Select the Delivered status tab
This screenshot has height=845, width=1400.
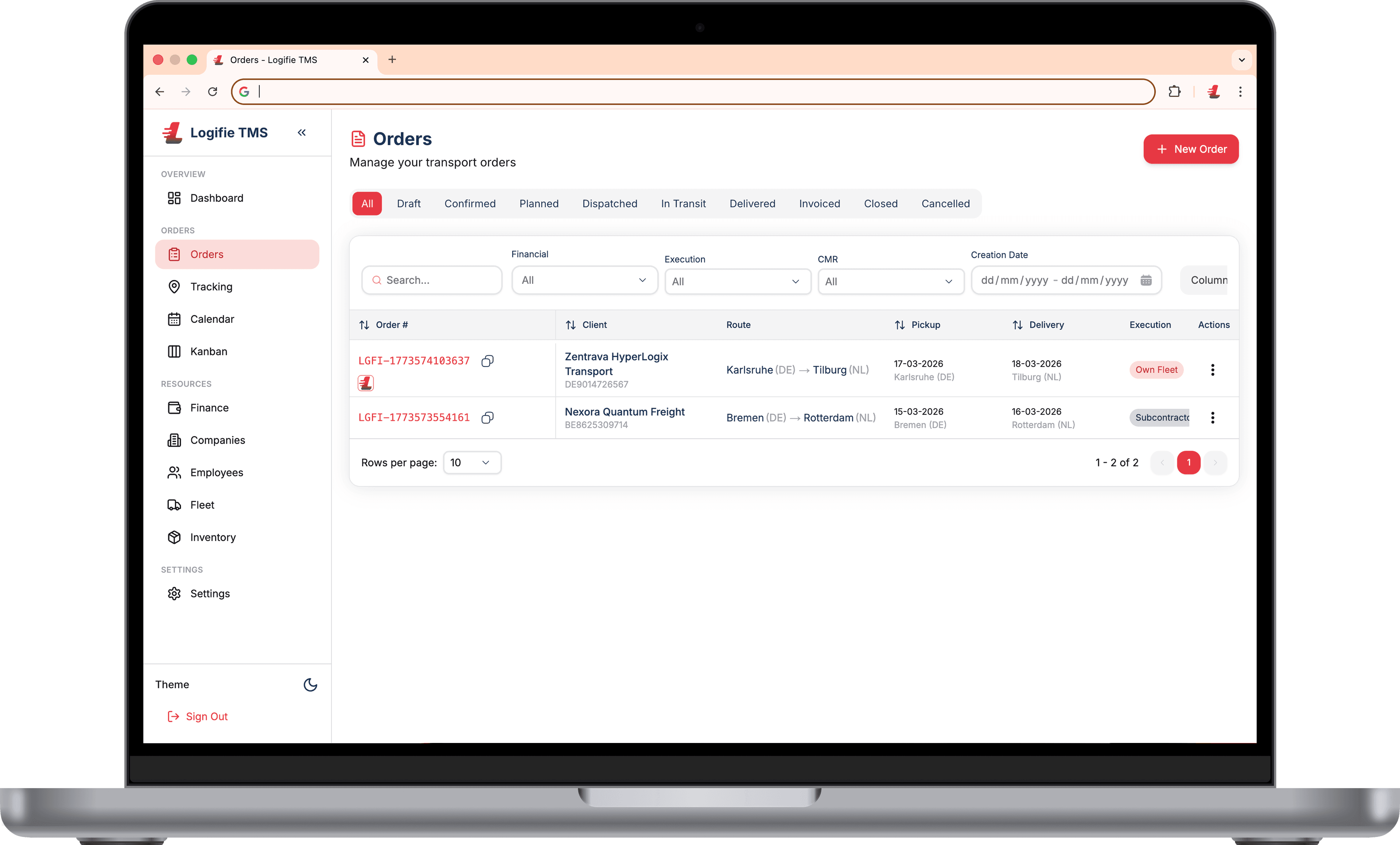(752, 203)
